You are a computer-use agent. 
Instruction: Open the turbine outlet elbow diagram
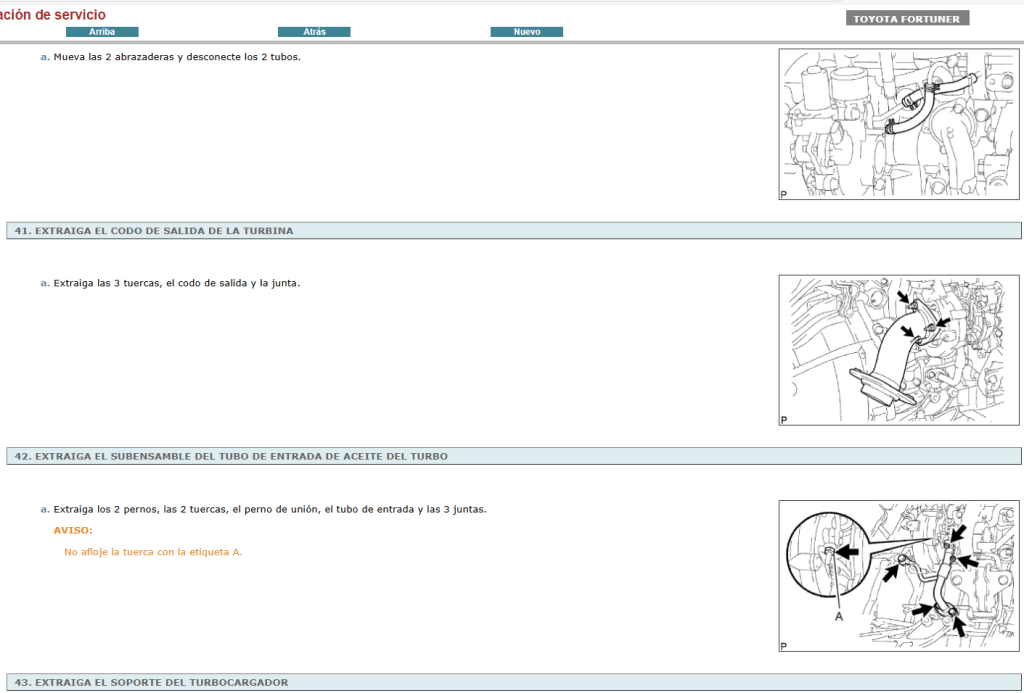[900, 351]
